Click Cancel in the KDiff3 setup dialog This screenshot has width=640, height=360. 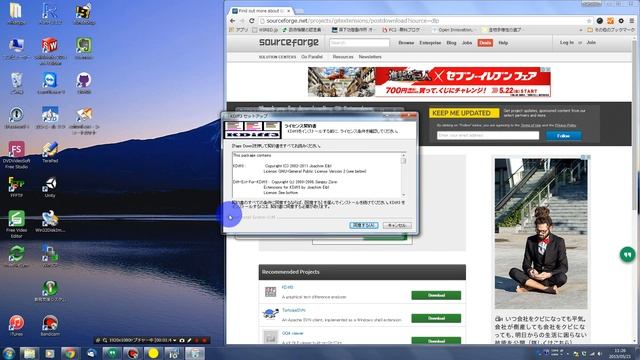pos(397,225)
